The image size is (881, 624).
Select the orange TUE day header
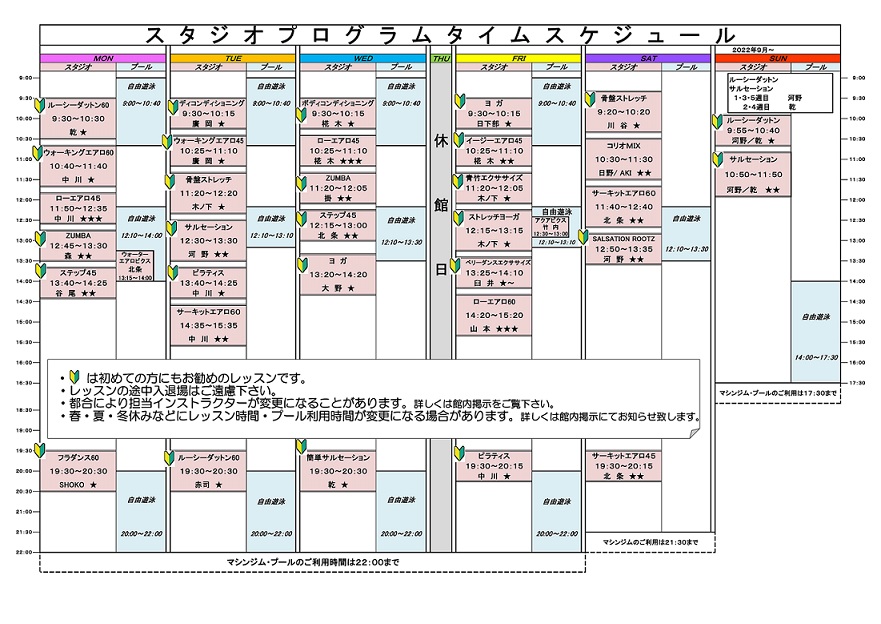click(233, 58)
